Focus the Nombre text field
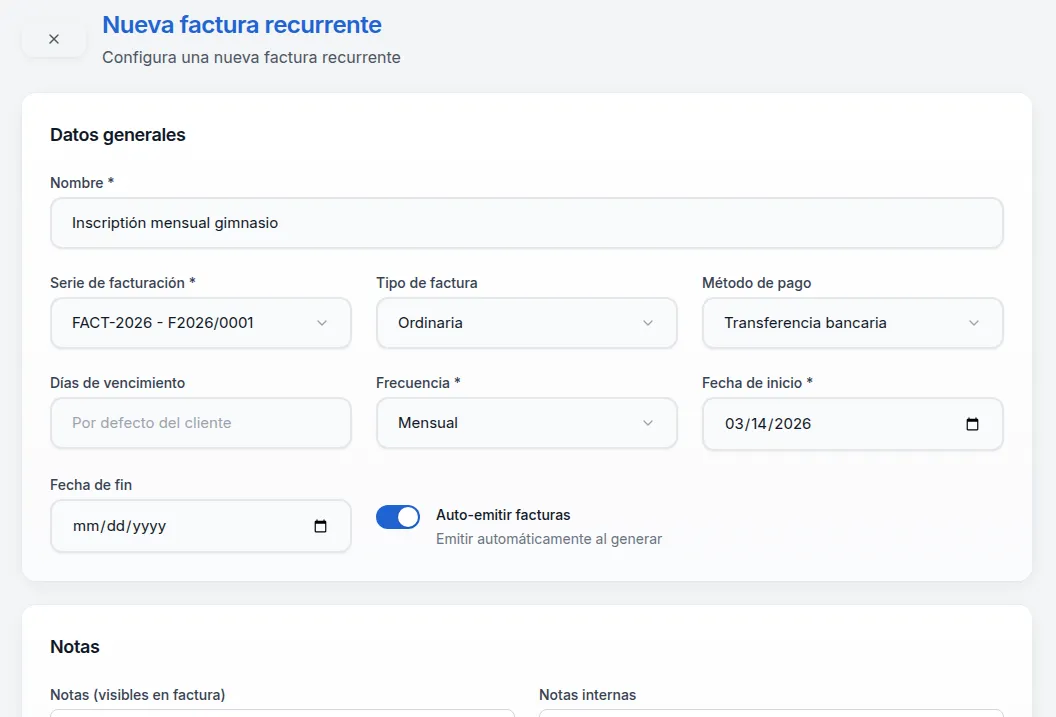This screenshot has height=717, width=1056. [526, 223]
